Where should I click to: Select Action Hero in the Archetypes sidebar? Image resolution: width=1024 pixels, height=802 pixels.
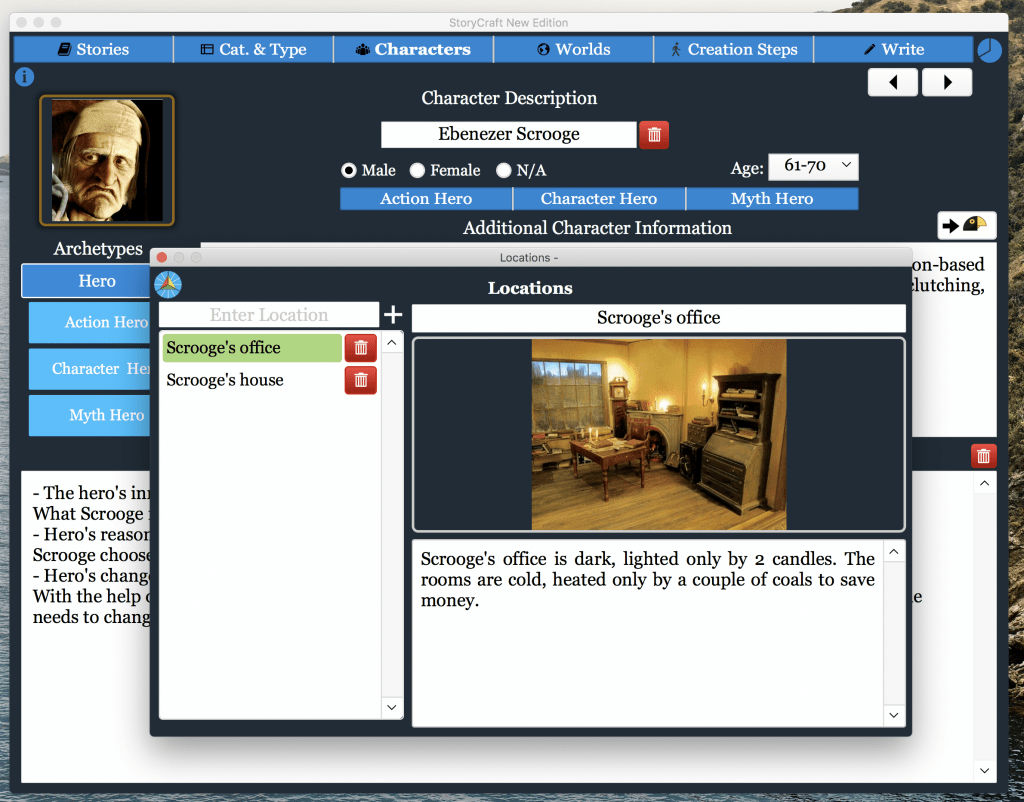(90, 323)
